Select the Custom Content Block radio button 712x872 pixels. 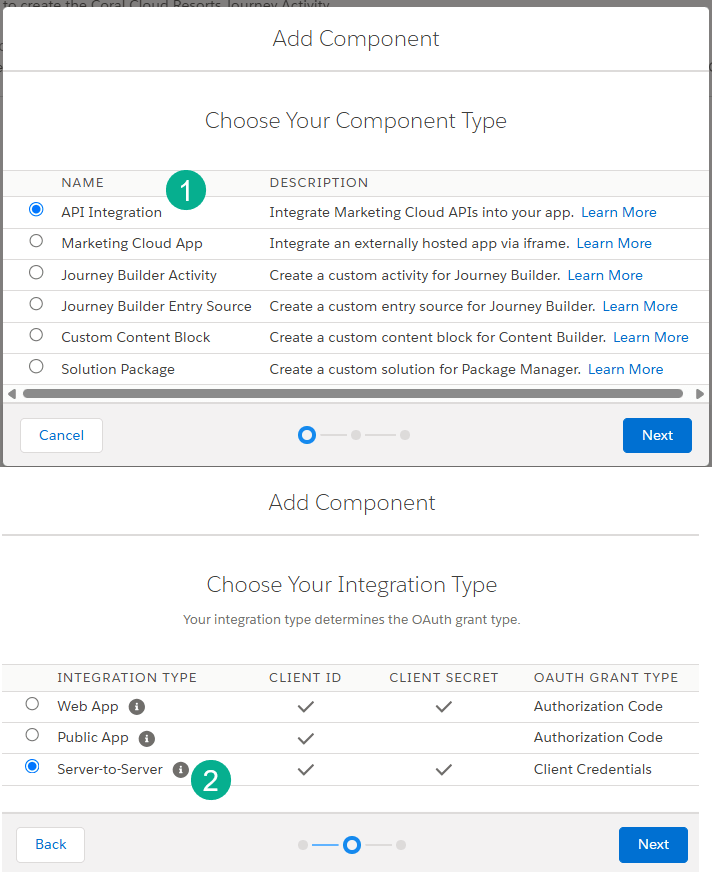click(x=36, y=335)
